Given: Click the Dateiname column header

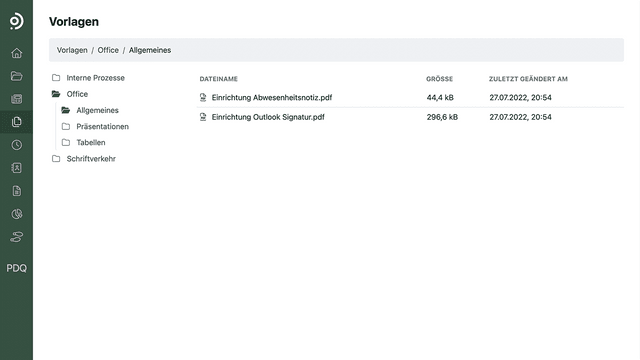Looking at the screenshot, I should pyautogui.click(x=218, y=79).
